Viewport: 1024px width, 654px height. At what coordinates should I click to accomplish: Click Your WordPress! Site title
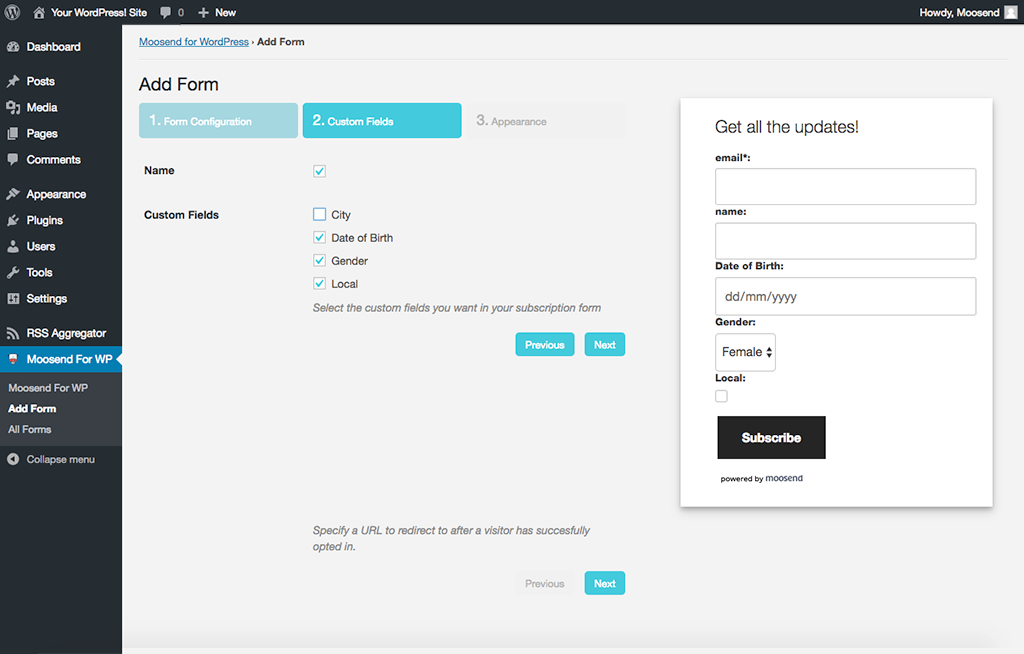pyautogui.click(x=99, y=12)
